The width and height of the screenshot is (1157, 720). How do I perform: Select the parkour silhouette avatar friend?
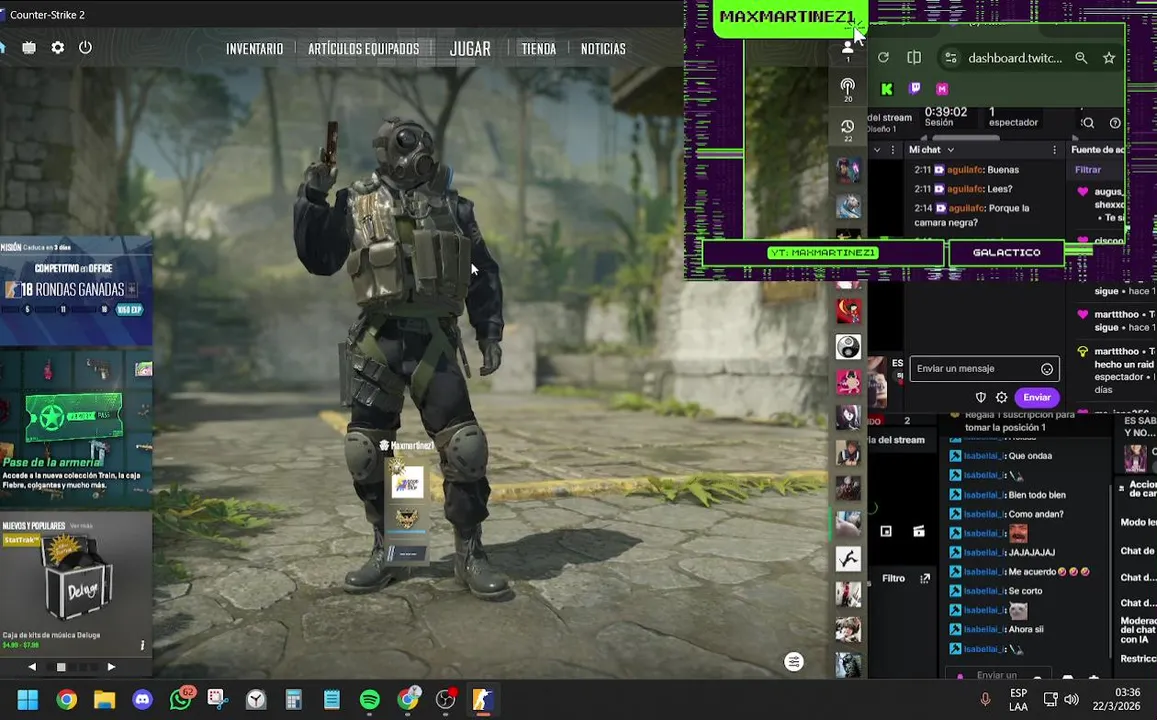848,559
